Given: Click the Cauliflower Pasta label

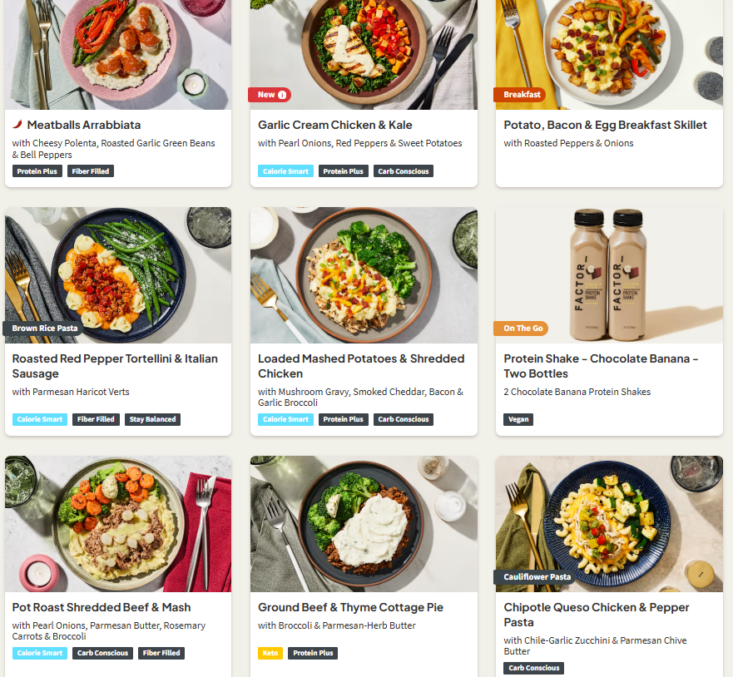Looking at the screenshot, I should coord(536,577).
